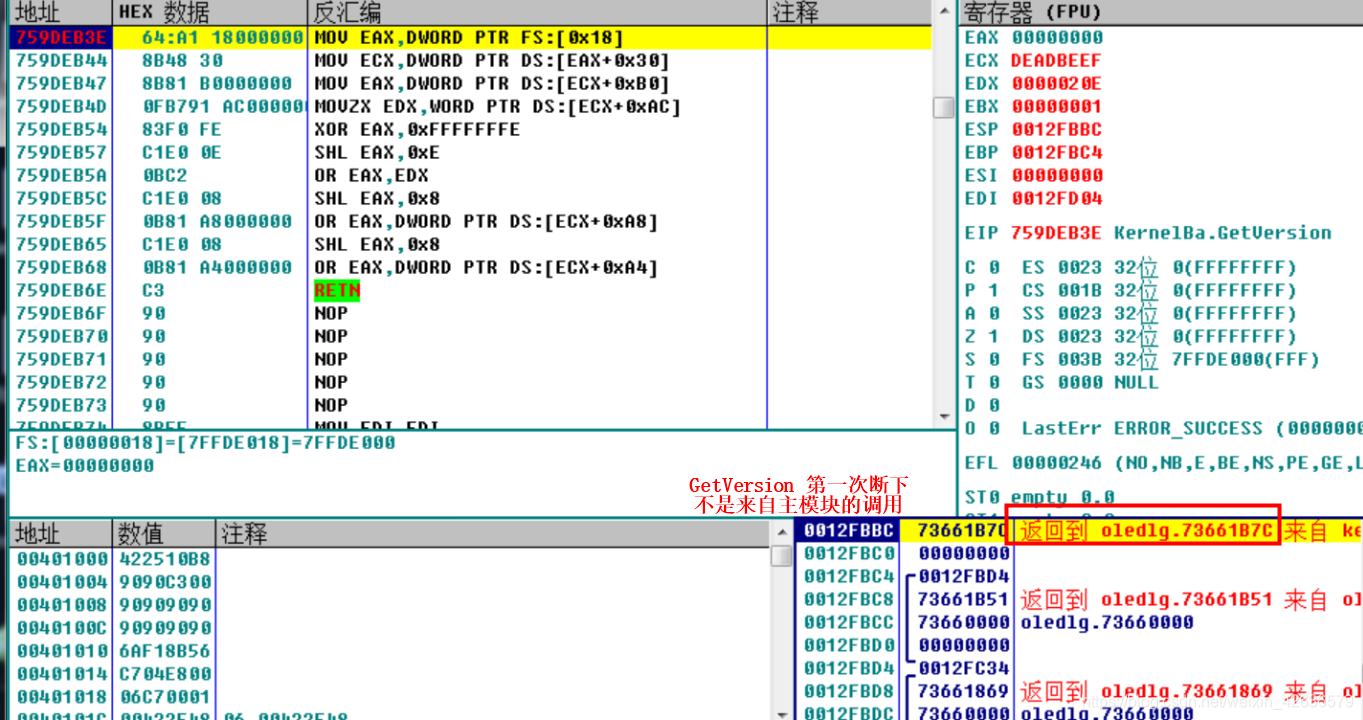The image size is (1363, 720).
Task: Select EDX register value 0000020E
Action: coord(1057,84)
